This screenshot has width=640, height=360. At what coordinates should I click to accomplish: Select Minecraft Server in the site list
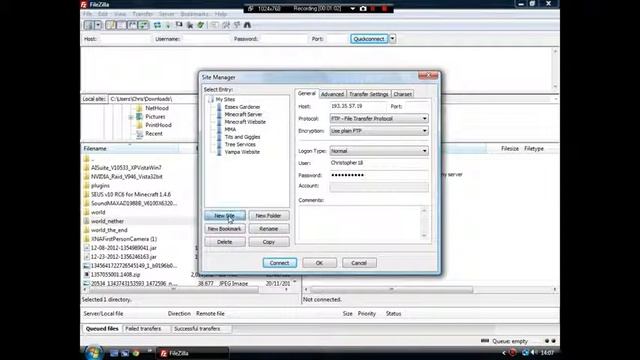[x=243, y=115]
